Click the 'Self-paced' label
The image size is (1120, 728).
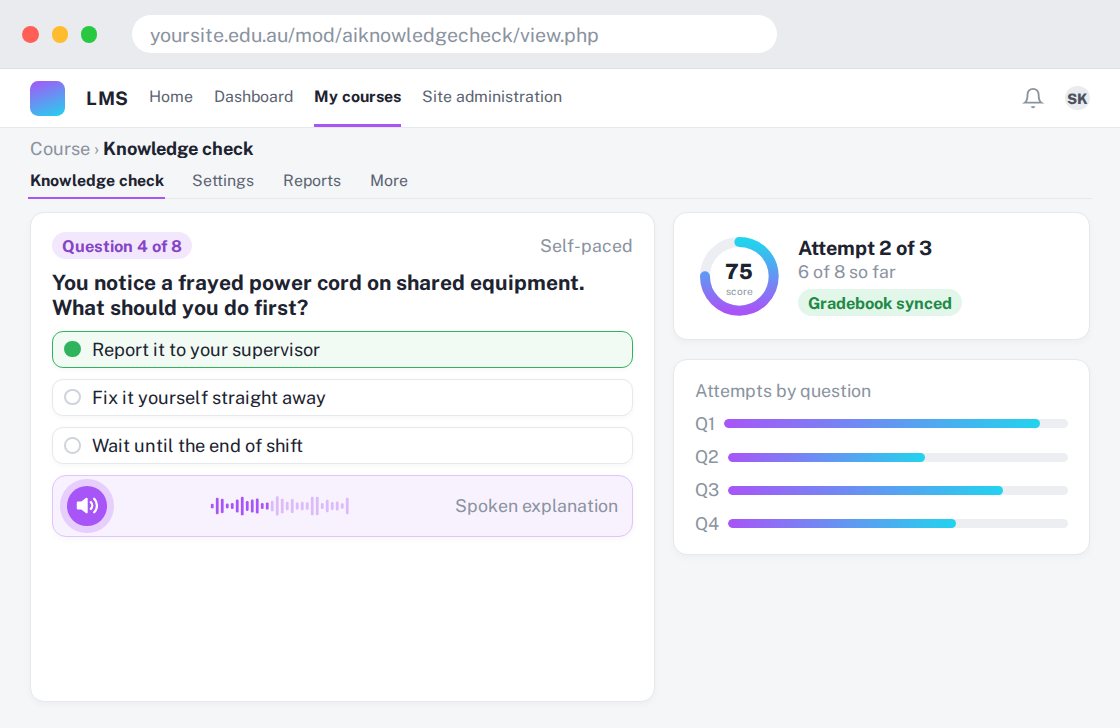(x=586, y=246)
